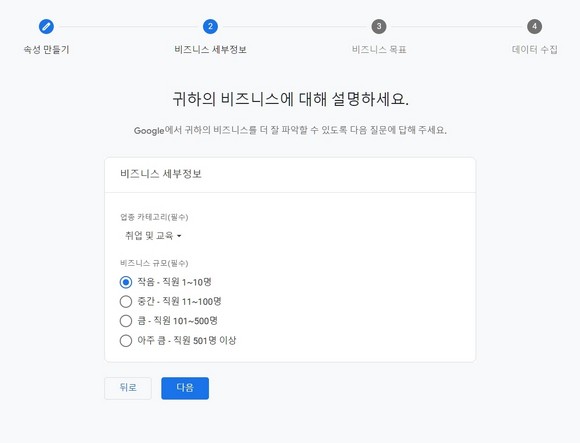Click step 4 circle 데이터 수집
This screenshot has height=443, width=580.
[x=535, y=27]
